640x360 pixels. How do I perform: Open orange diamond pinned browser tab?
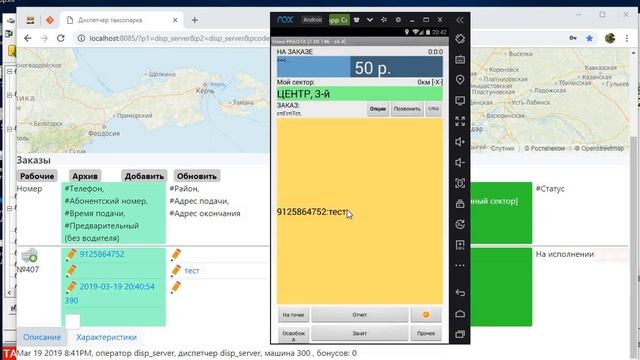[x=50, y=20]
